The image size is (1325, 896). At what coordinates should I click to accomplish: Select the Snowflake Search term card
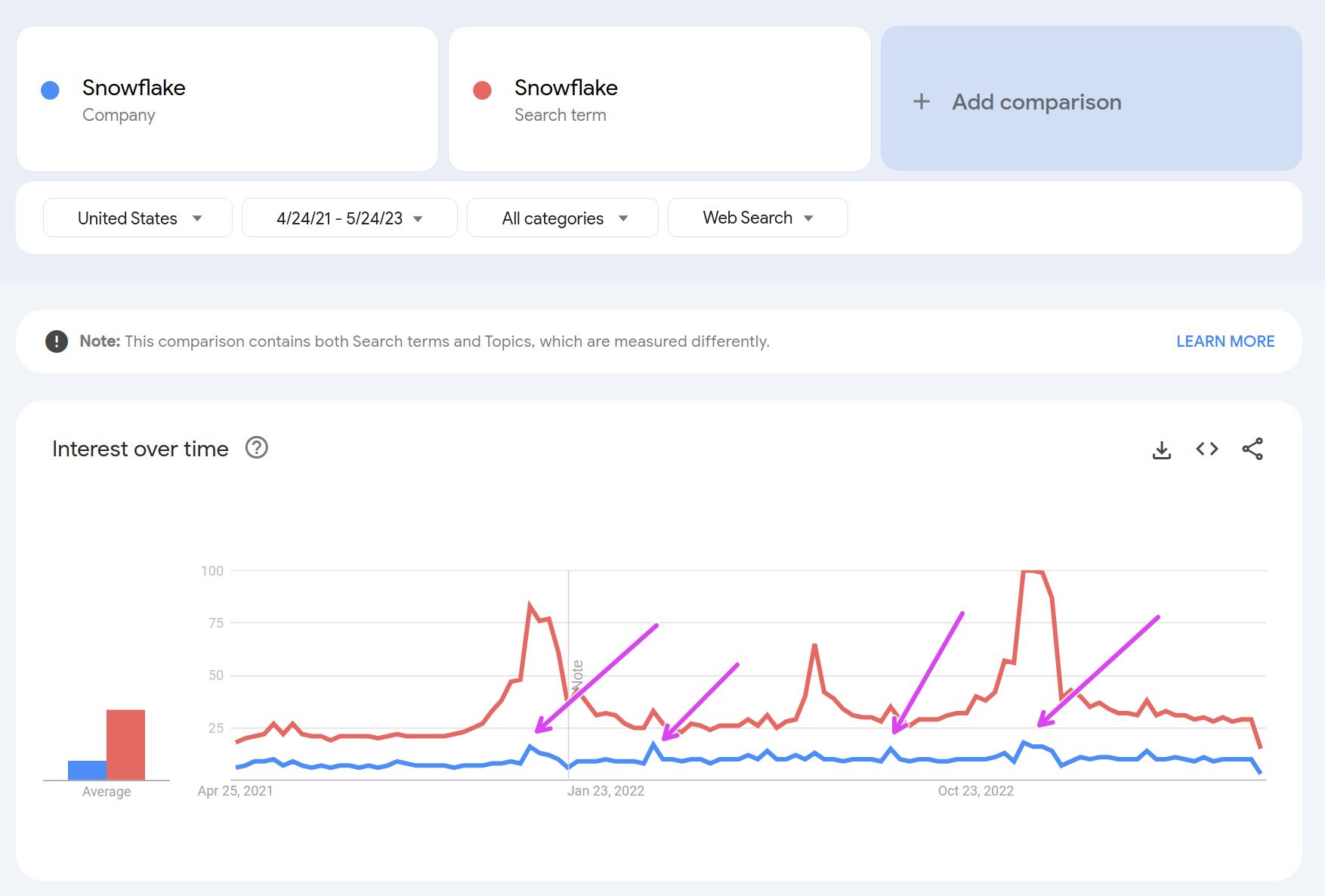coord(659,99)
